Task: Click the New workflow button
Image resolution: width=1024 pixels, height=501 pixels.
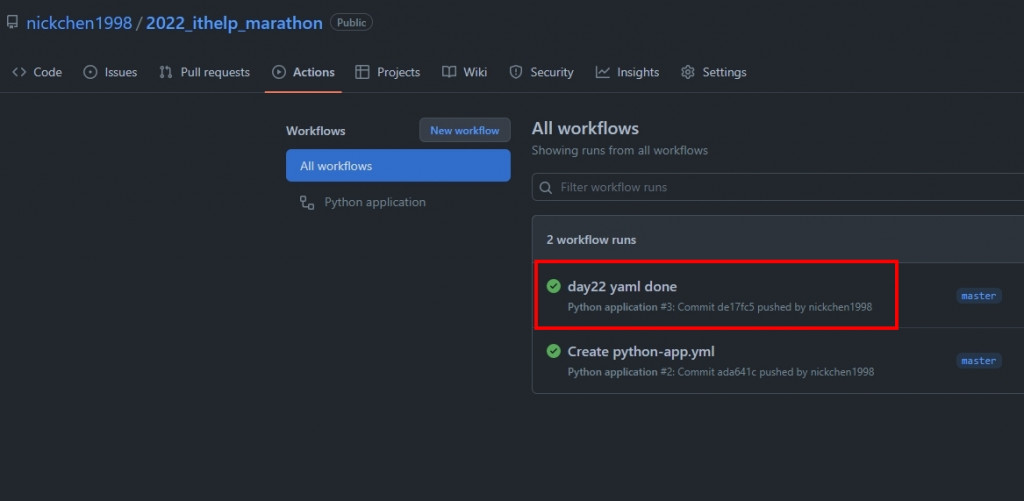Action: tap(464, 131)
